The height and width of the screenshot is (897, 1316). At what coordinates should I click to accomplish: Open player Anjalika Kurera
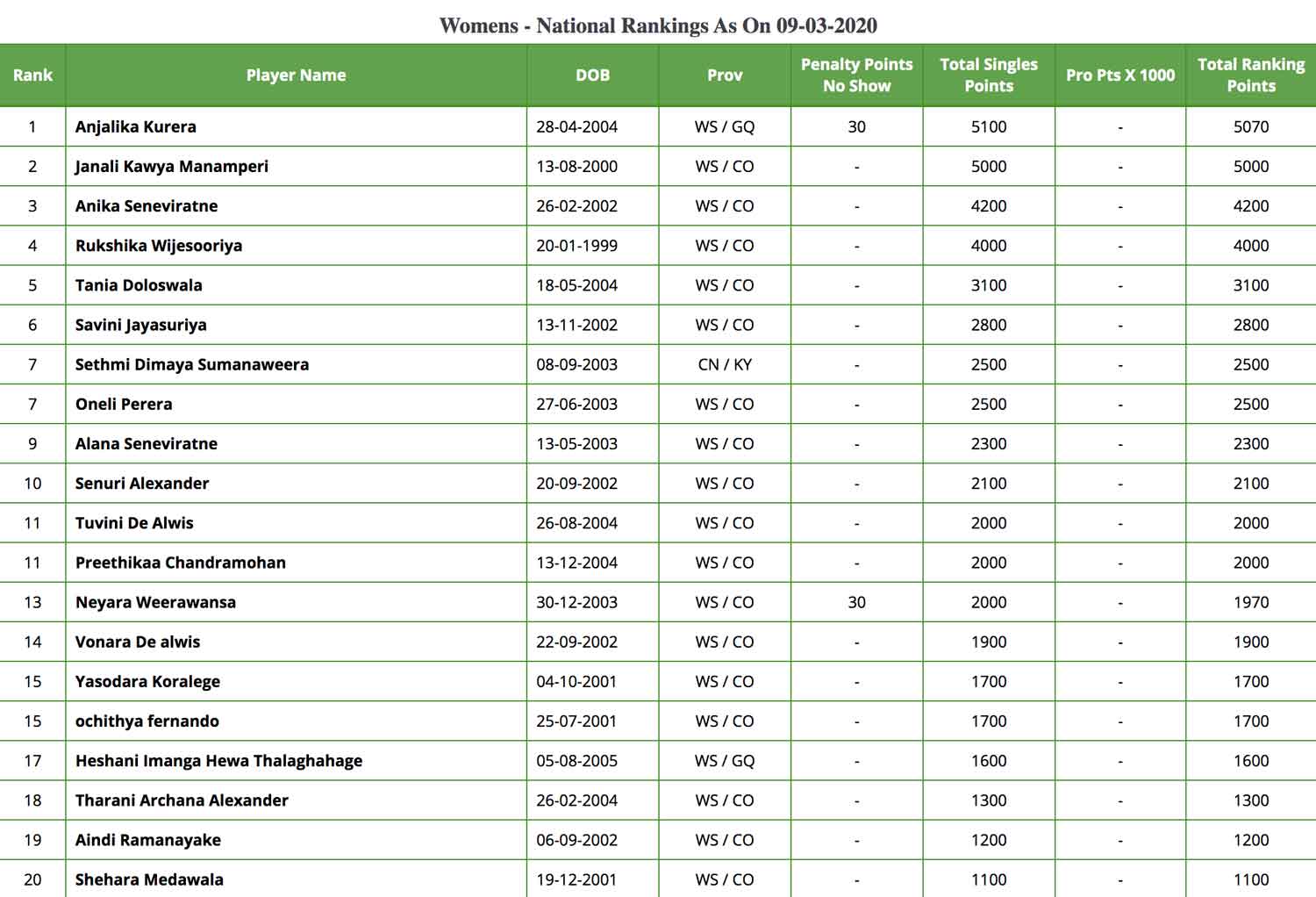click(x=136, y=126)
